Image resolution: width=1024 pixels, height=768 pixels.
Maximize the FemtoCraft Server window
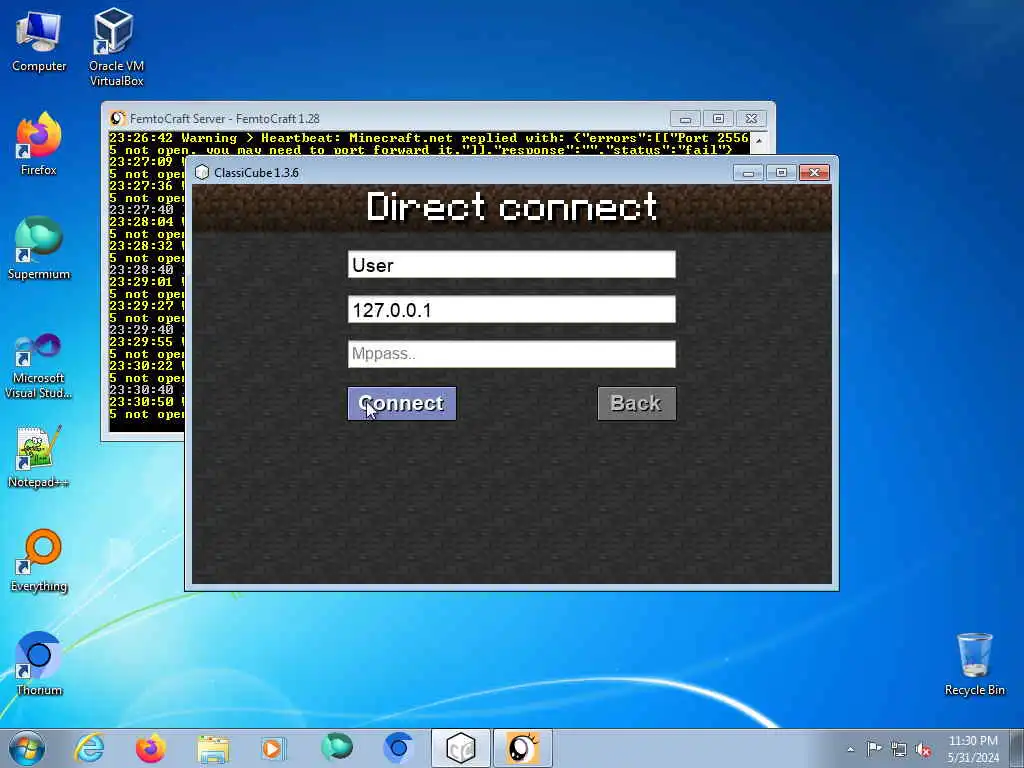tap(718, 119)
